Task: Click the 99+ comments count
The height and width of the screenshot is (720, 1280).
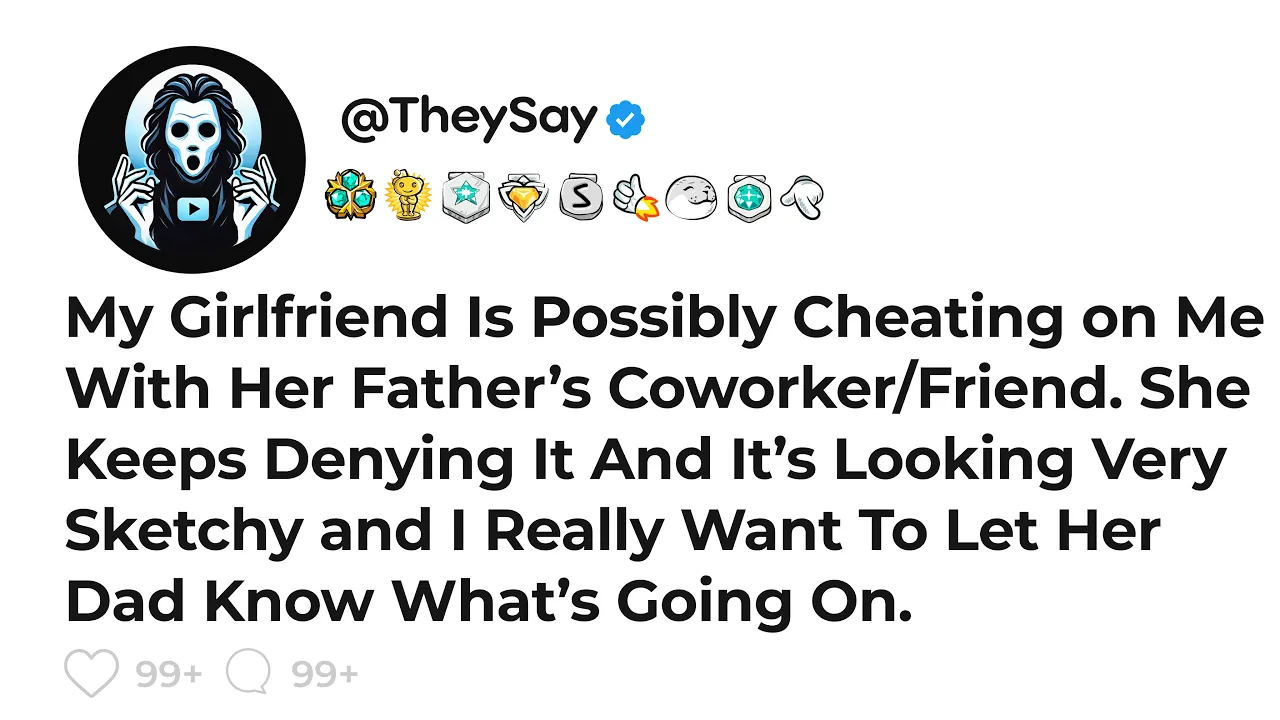Action: 325,675
